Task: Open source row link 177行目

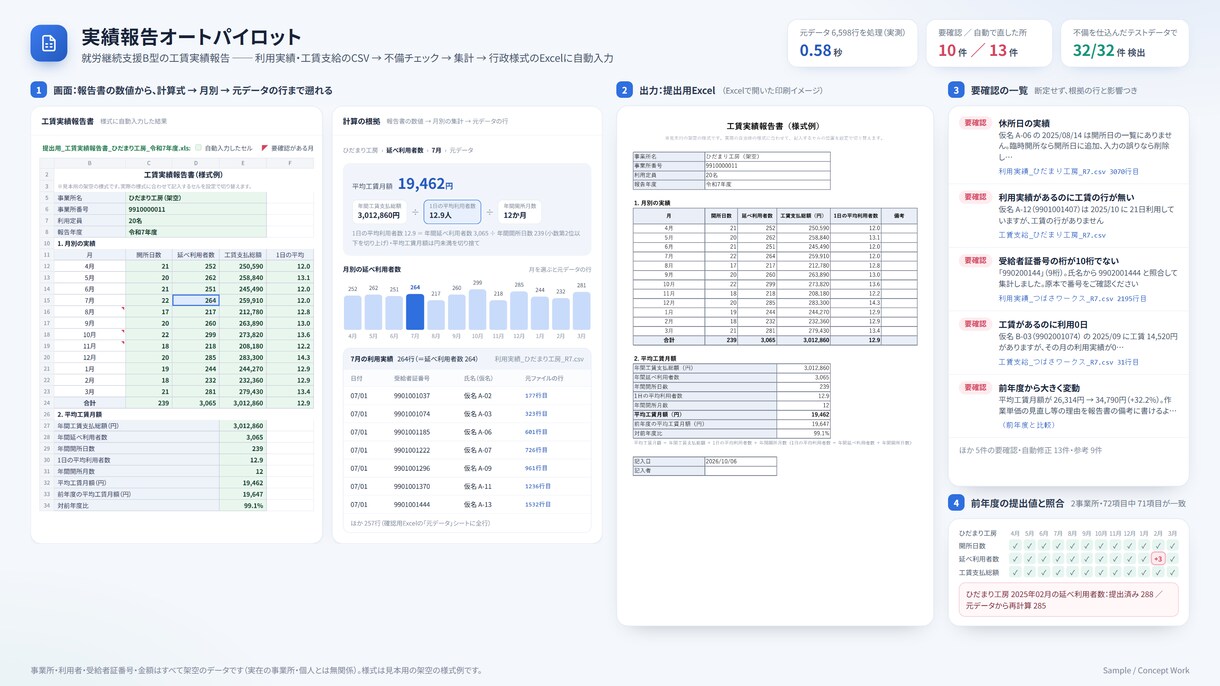Action: [536, 395]
